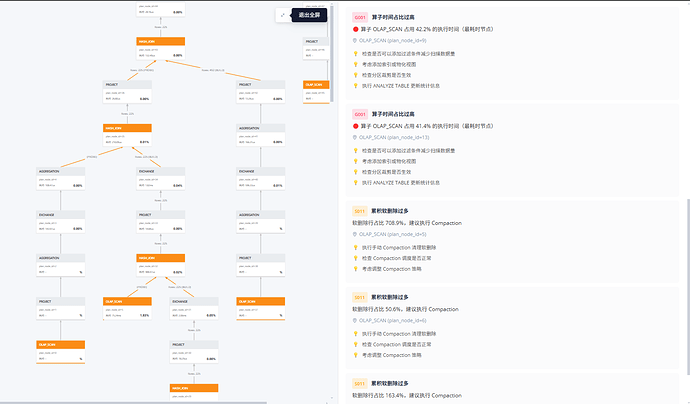The image size is (690, 404).
Task: Click the lightbulb beside 执行 ANALYZE TABLE in first card
Action: [356, 85]
